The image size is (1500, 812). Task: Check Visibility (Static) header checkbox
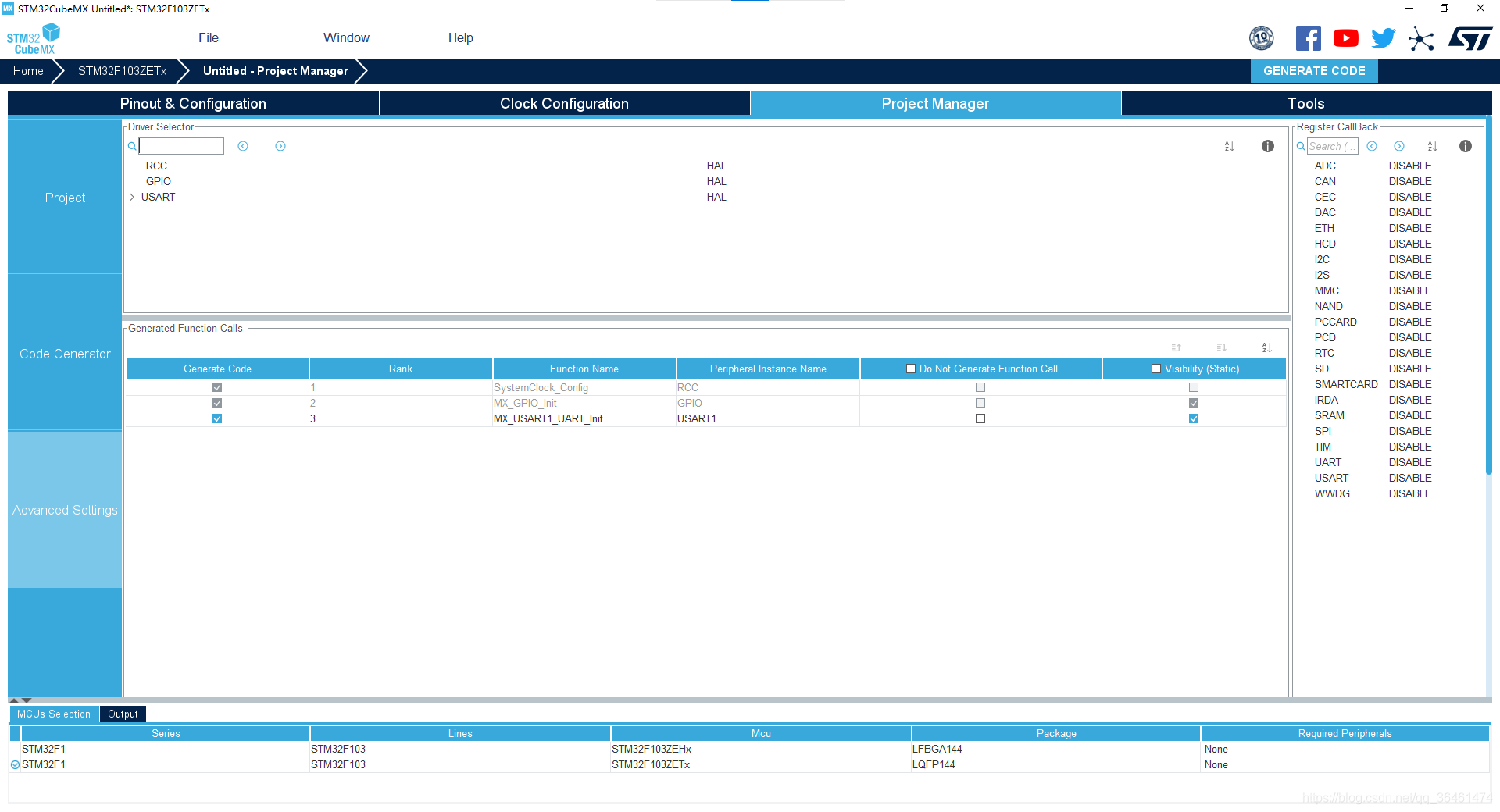click(x=1156, y=369)
